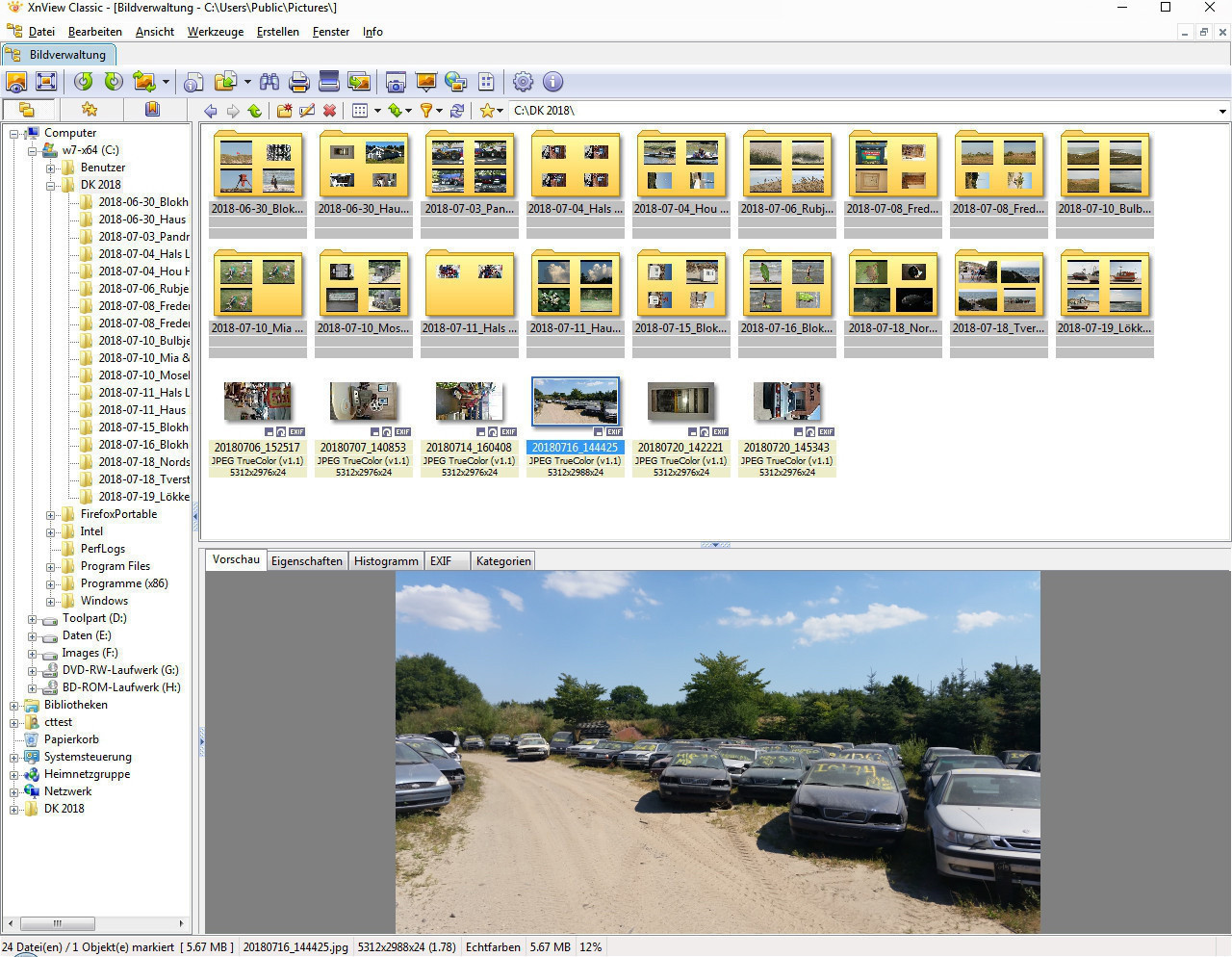Switch to the categories book panel tab
The width and height of the screenshot is (1232, 957).
click(x=152, y=110)
